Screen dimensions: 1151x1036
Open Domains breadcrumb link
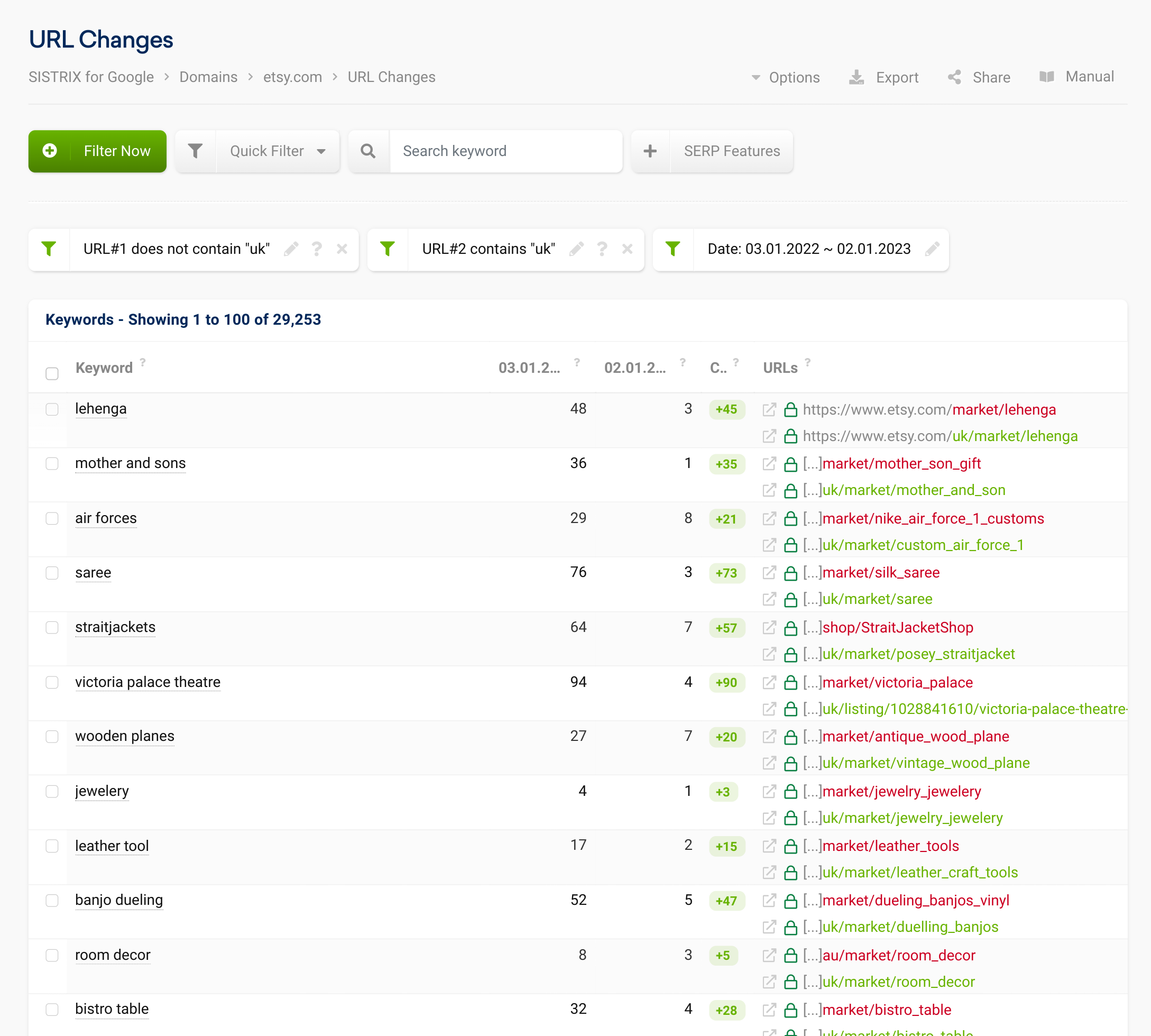click(x=208, y=77)
